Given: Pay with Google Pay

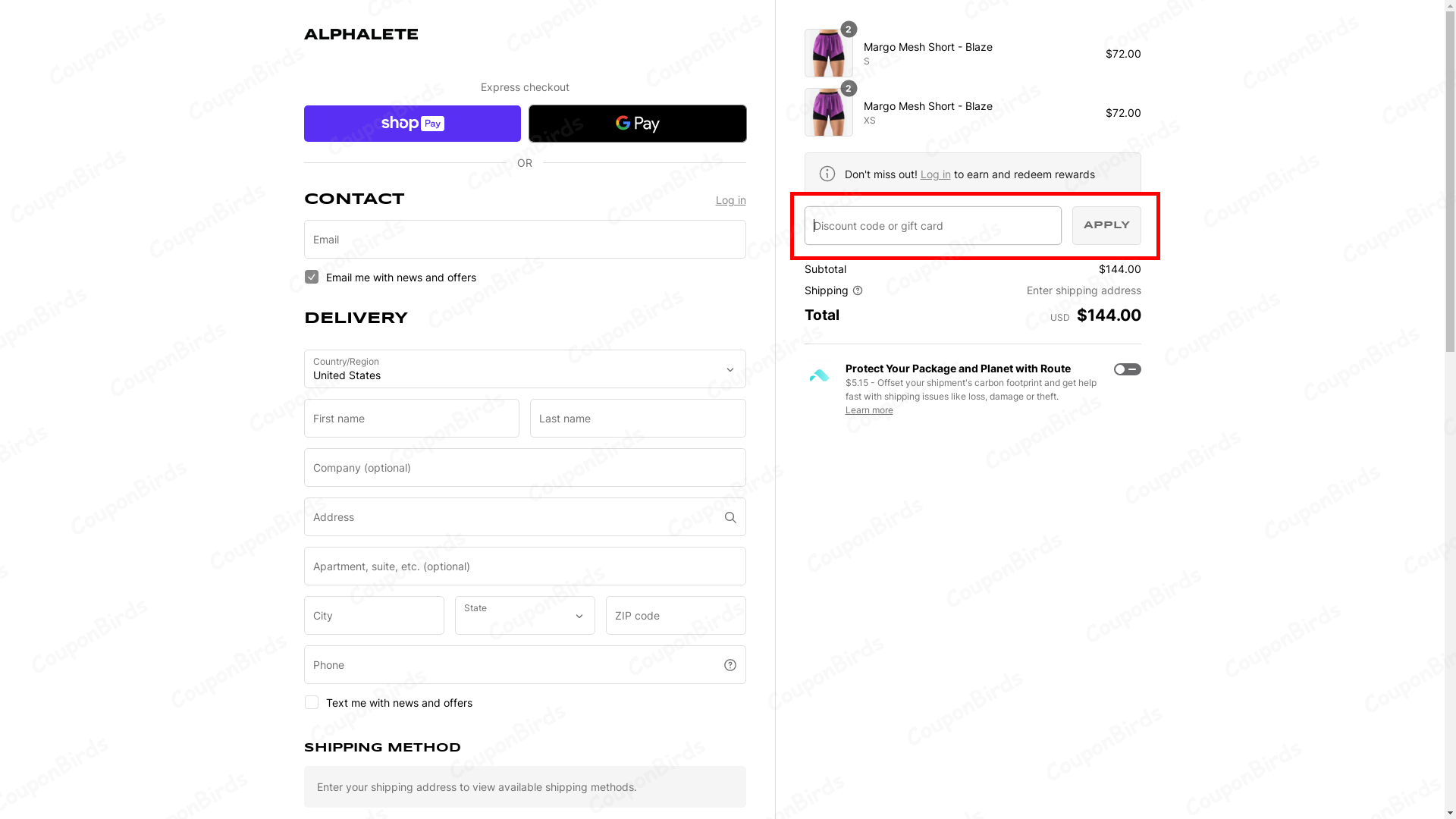Looking at the screenshot, I should [x=637, y=124].
